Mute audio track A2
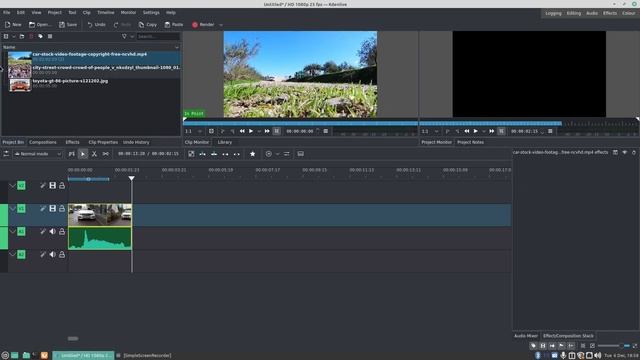The image size is (640, 360). point(53,255)
